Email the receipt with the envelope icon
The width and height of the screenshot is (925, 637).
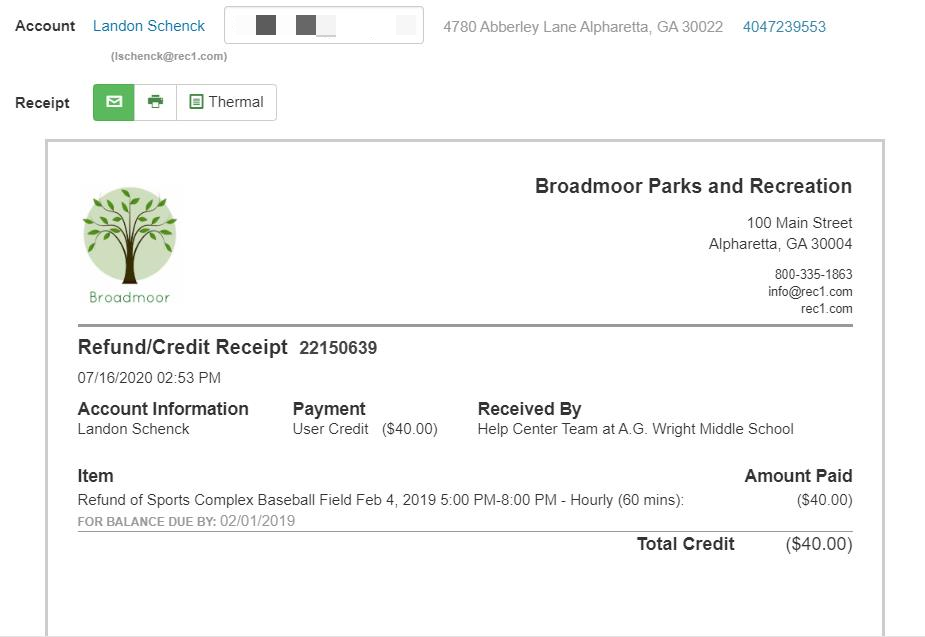114,103
